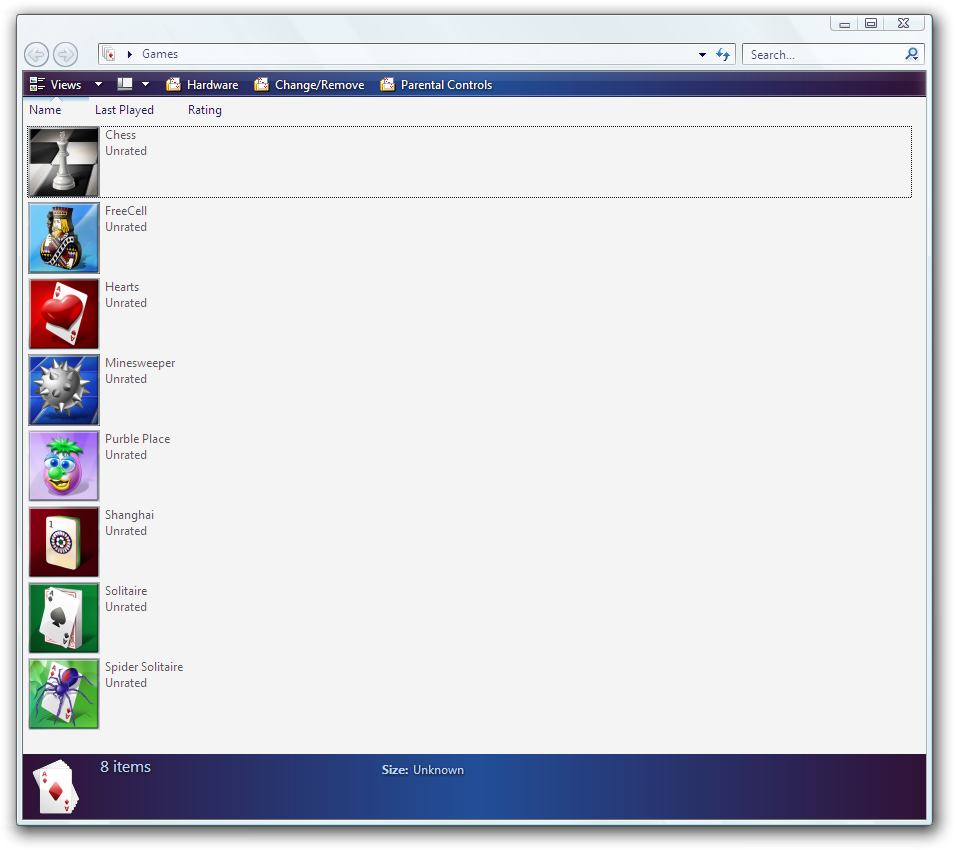
Task: Focus the Search input field
Action: click(826, 54)
